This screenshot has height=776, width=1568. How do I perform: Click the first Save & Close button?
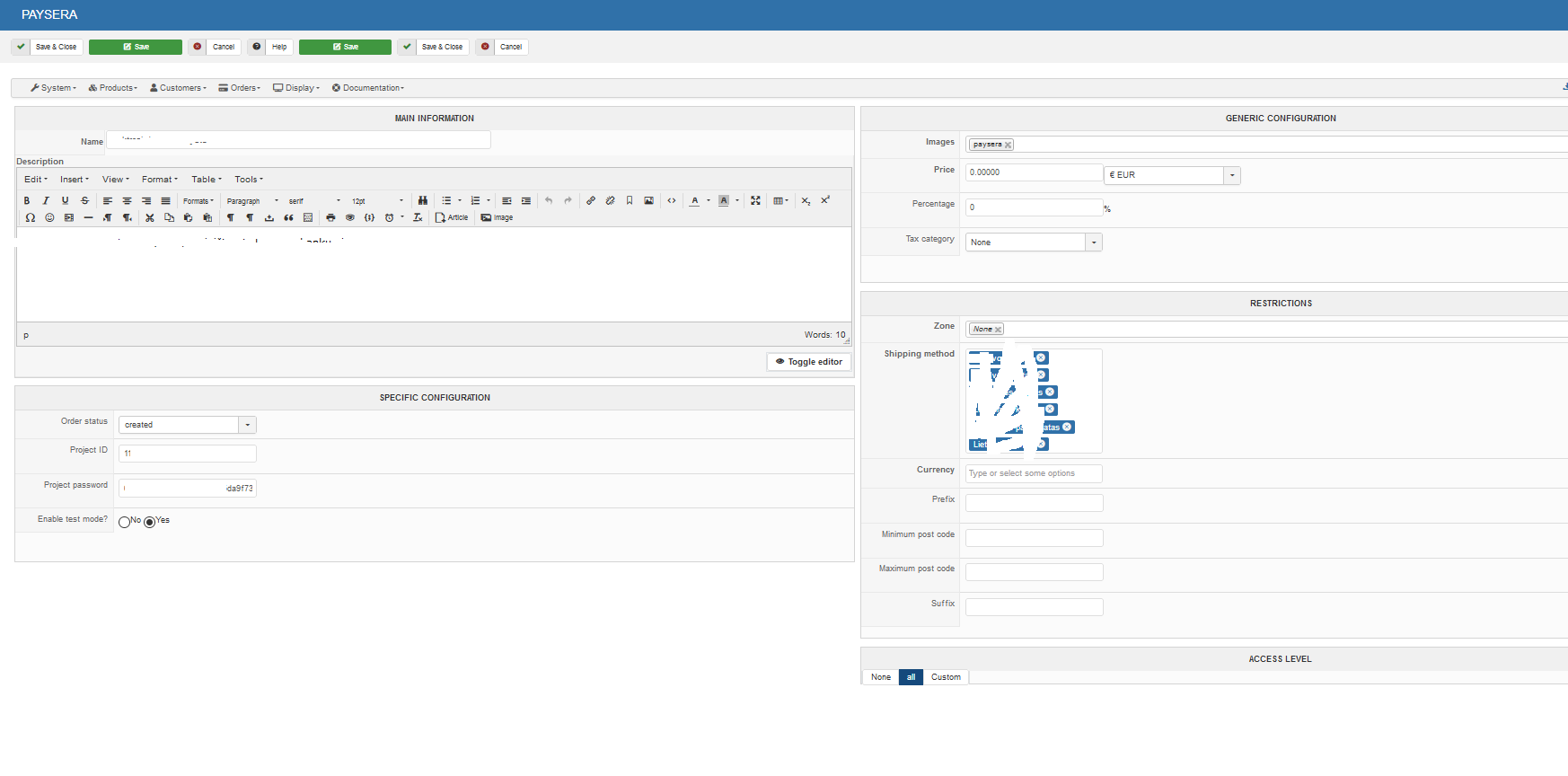(x=48, y=47)
